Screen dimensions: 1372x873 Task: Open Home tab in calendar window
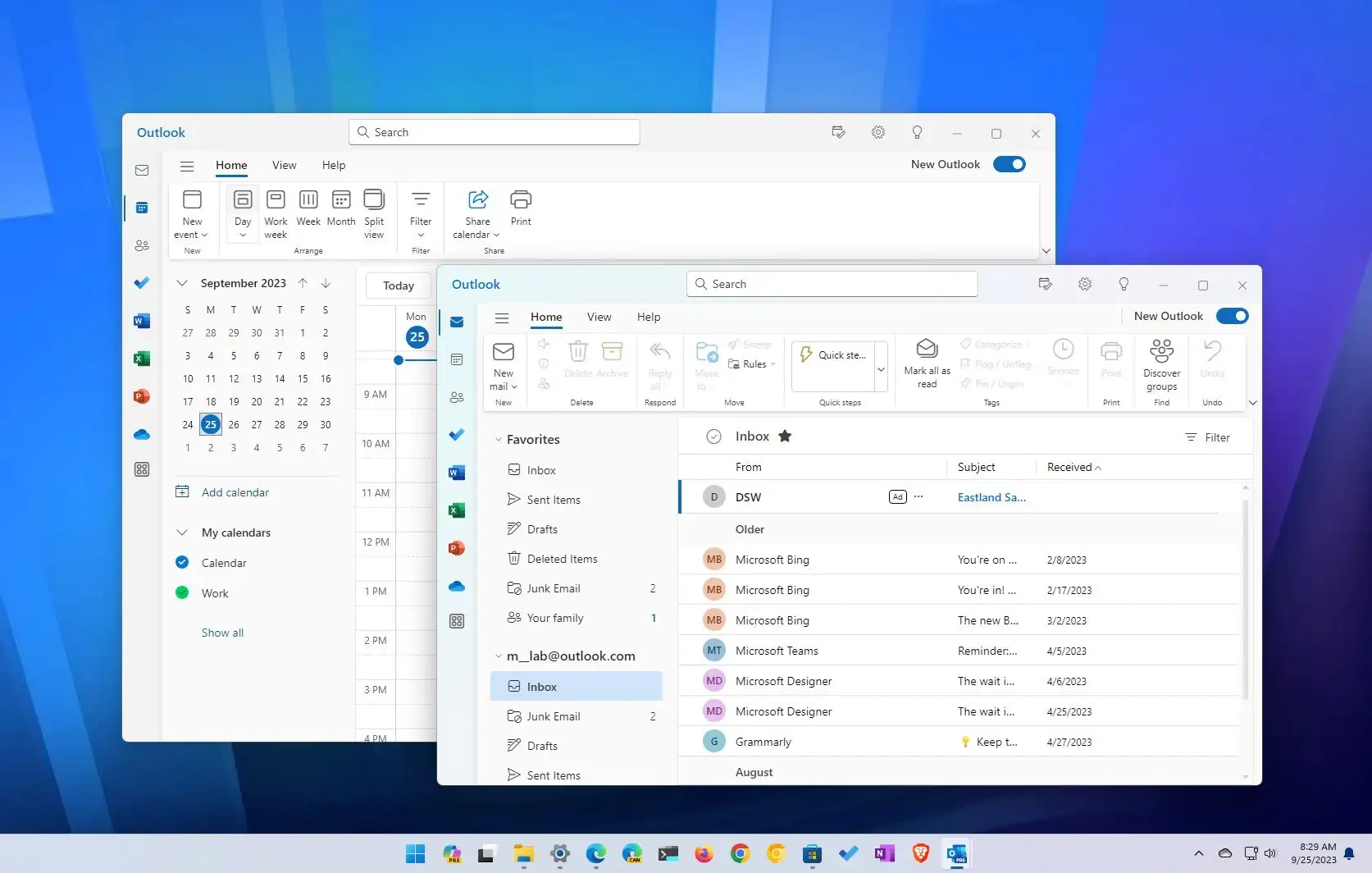(x=231, y=165)
